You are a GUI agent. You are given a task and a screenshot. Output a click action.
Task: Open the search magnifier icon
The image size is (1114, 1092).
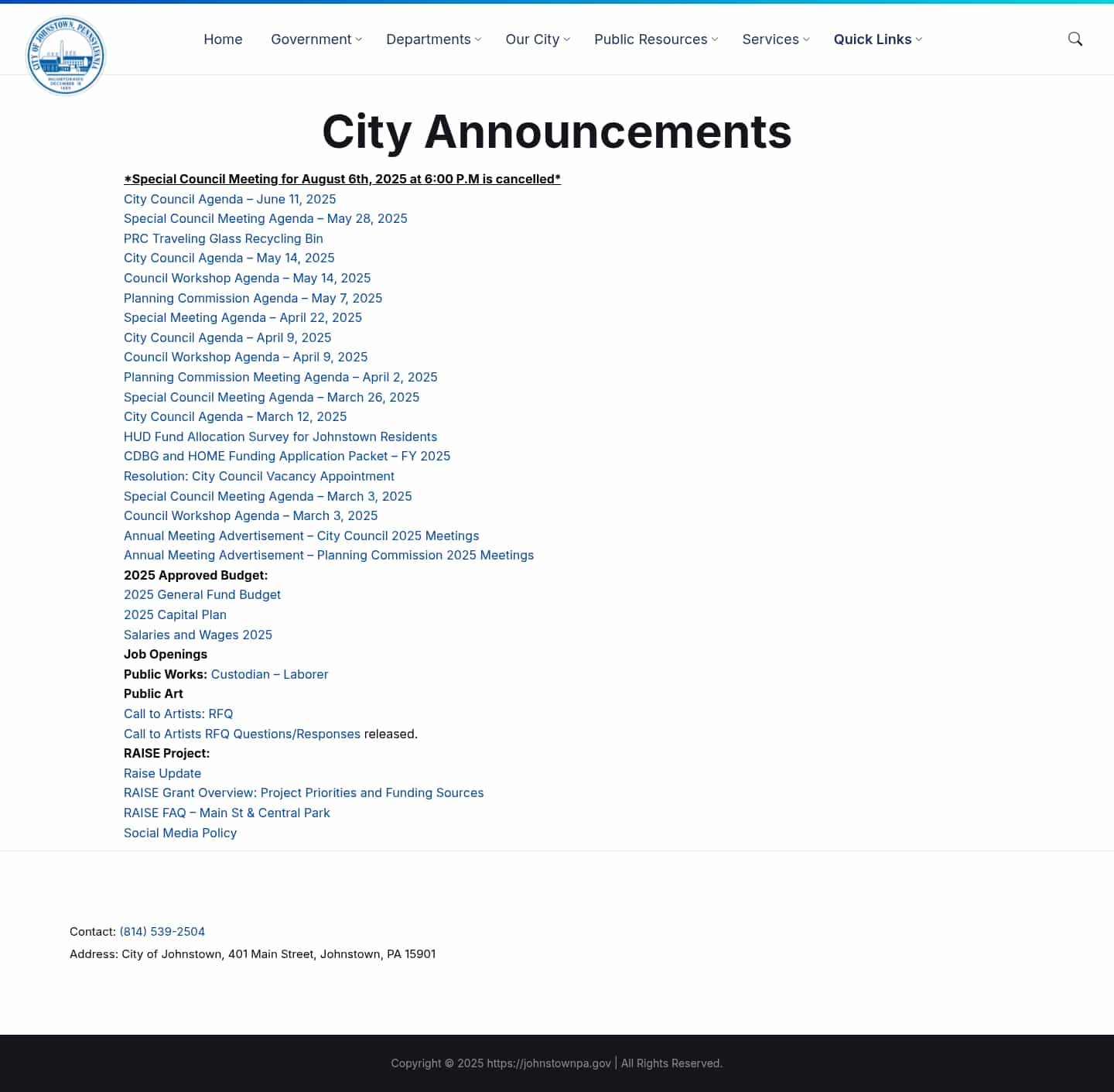[x=1075, y=39]
